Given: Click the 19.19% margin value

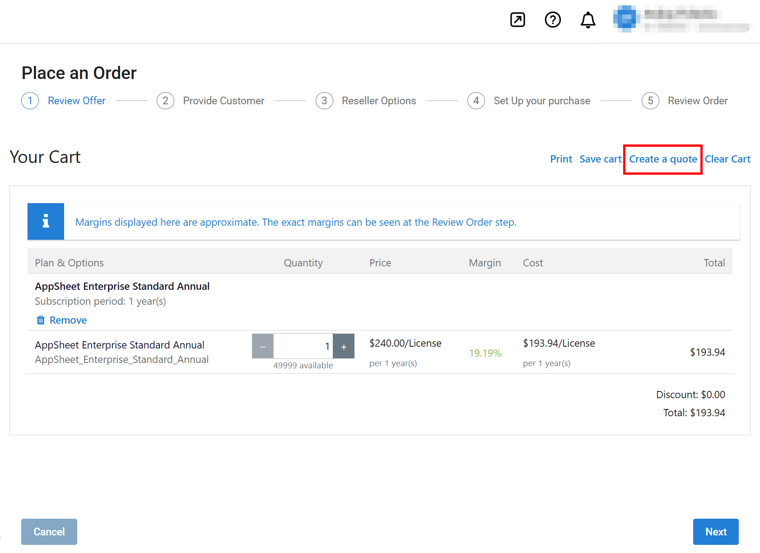Looking at the screenshot, I should [485, 353].
